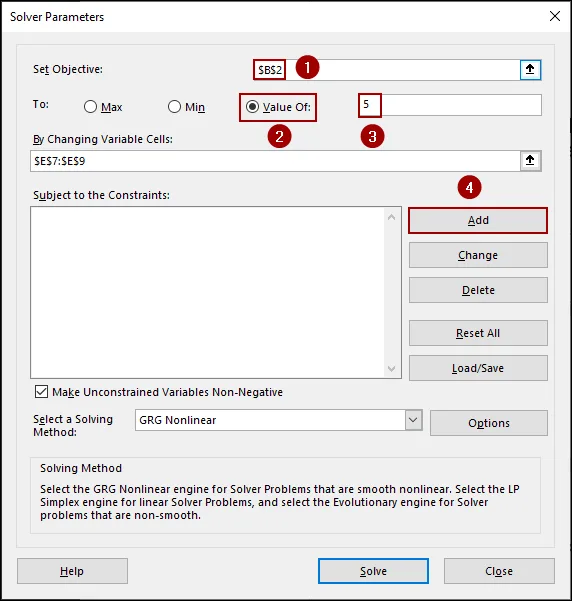Select the Value Of radio button
Screen dimensions: 572x601
coord(252,107)
